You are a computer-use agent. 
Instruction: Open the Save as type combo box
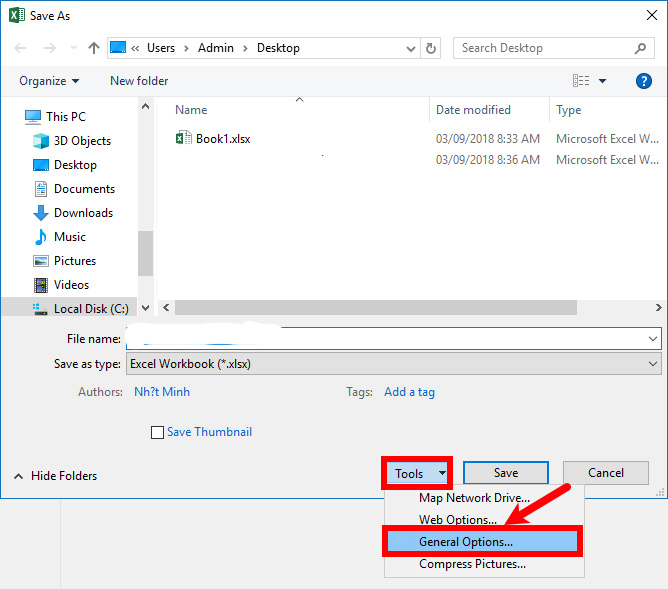click(x=394, y=364)
